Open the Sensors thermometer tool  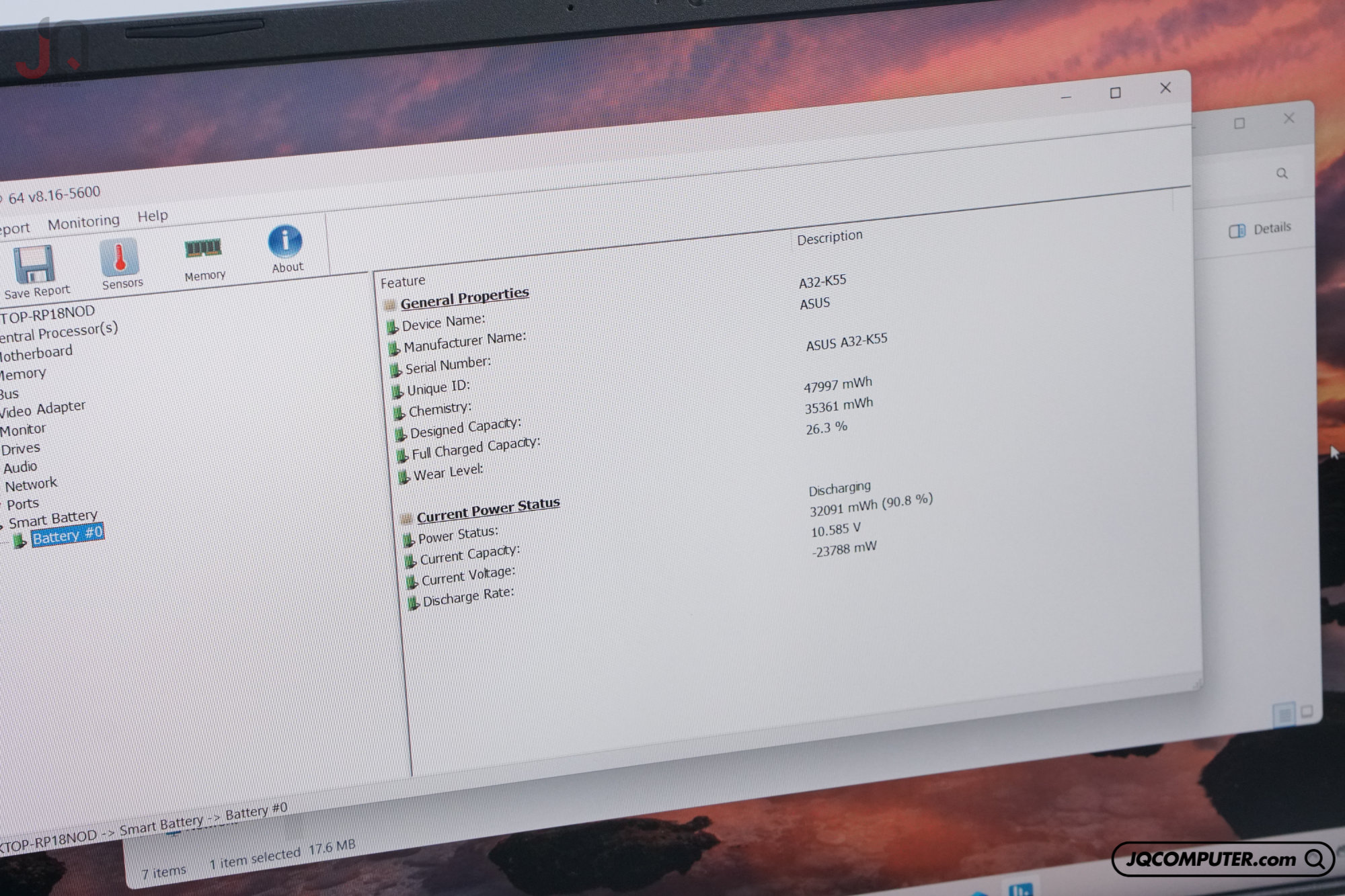point(119,257)
